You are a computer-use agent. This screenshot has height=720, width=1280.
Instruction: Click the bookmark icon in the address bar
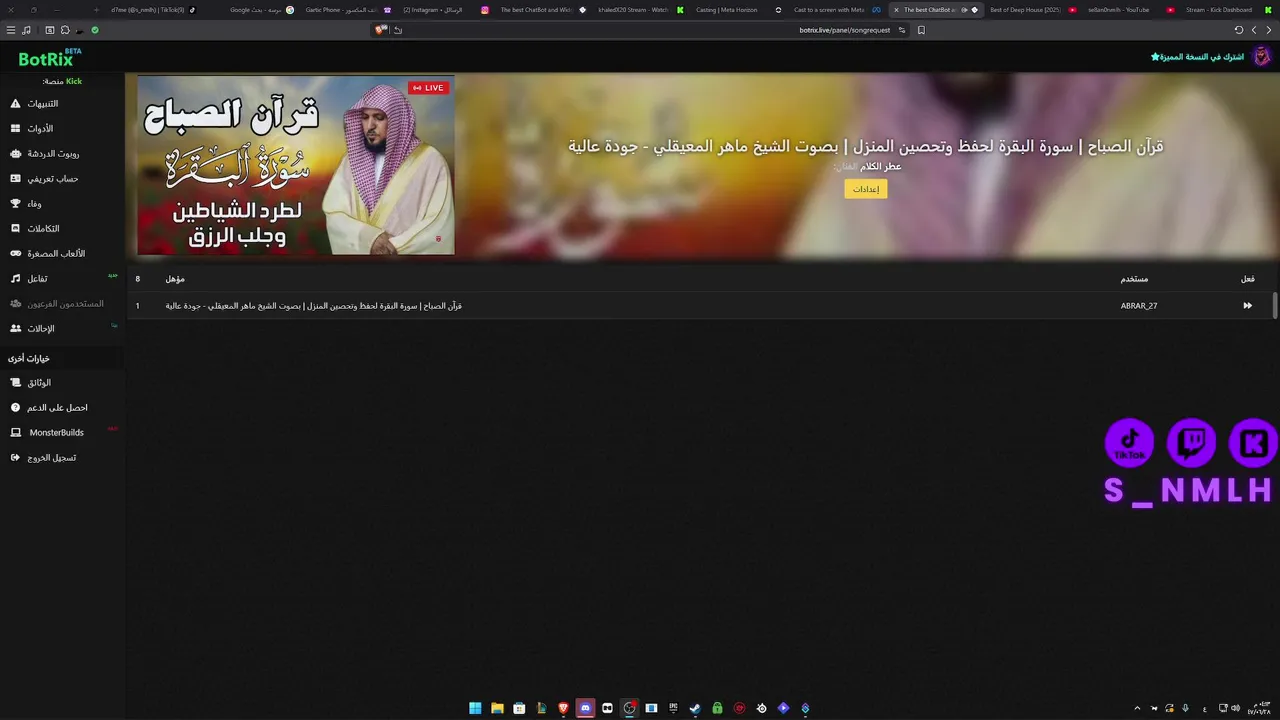(x=921, y=30)
